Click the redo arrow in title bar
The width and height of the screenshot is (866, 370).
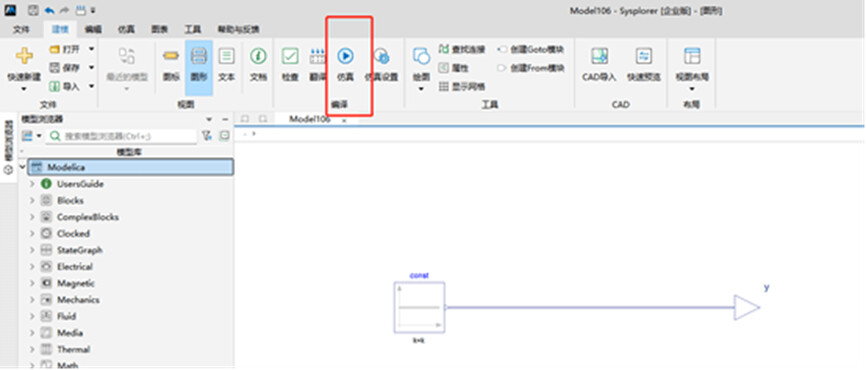[65, 10]
